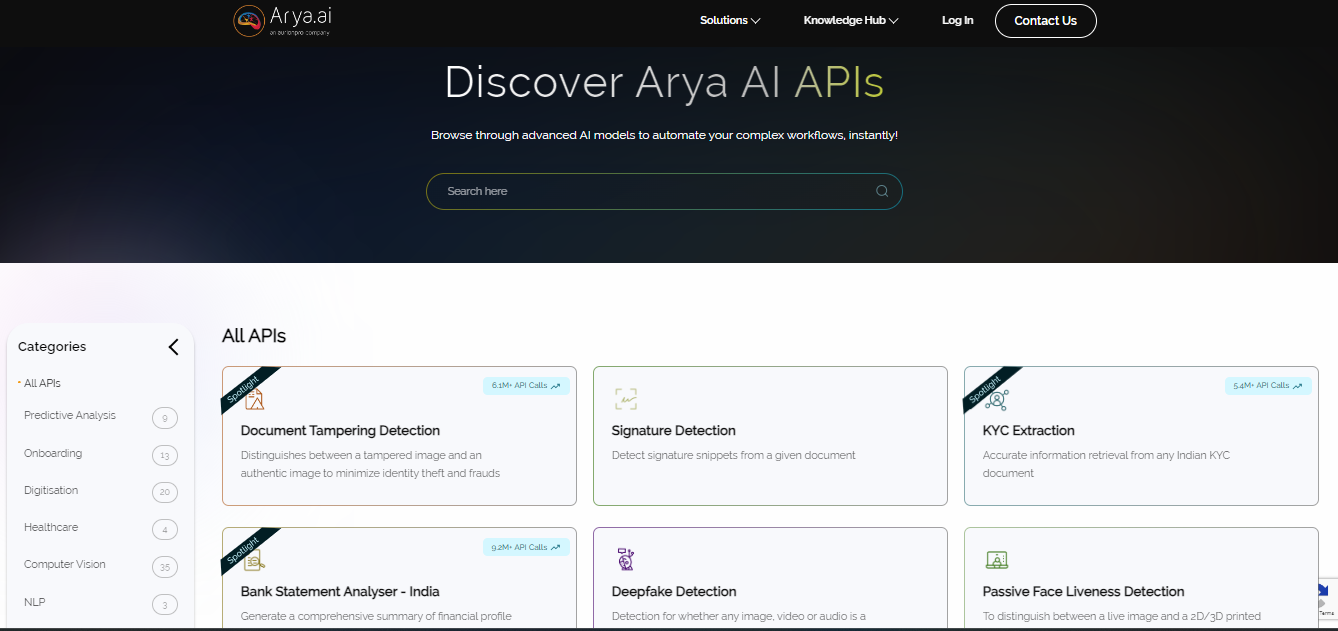Click the 9.2M+ API Calls badge
This screenshot has width=1338, height=631.
[x=526, y=547]
